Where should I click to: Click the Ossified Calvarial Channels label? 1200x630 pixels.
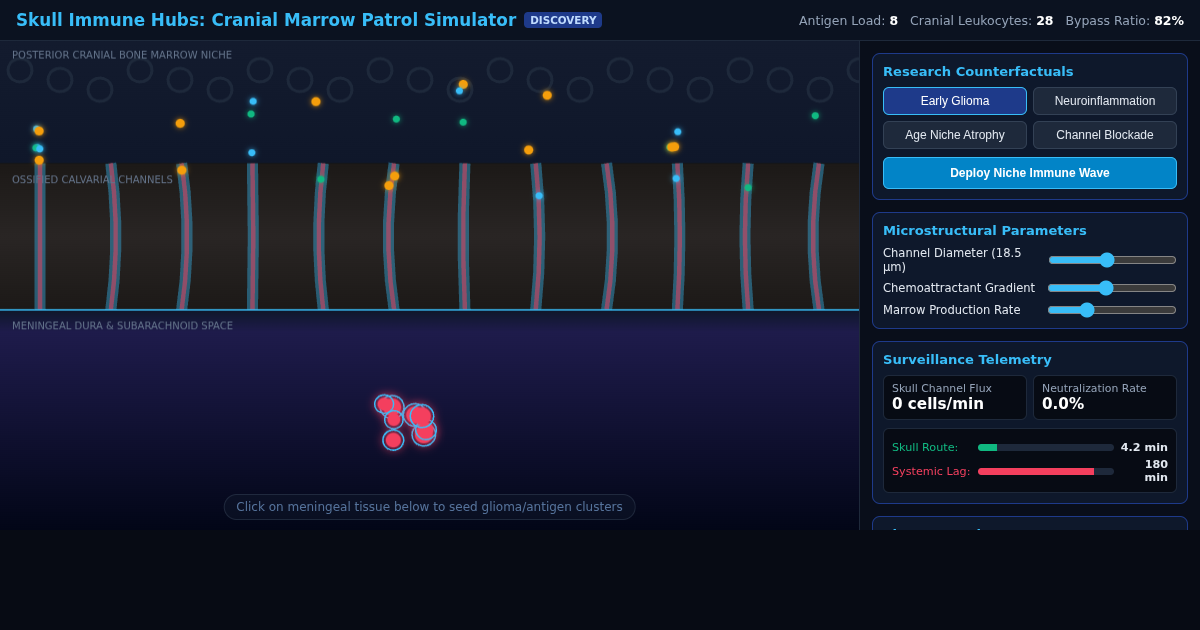click(92, 180)
